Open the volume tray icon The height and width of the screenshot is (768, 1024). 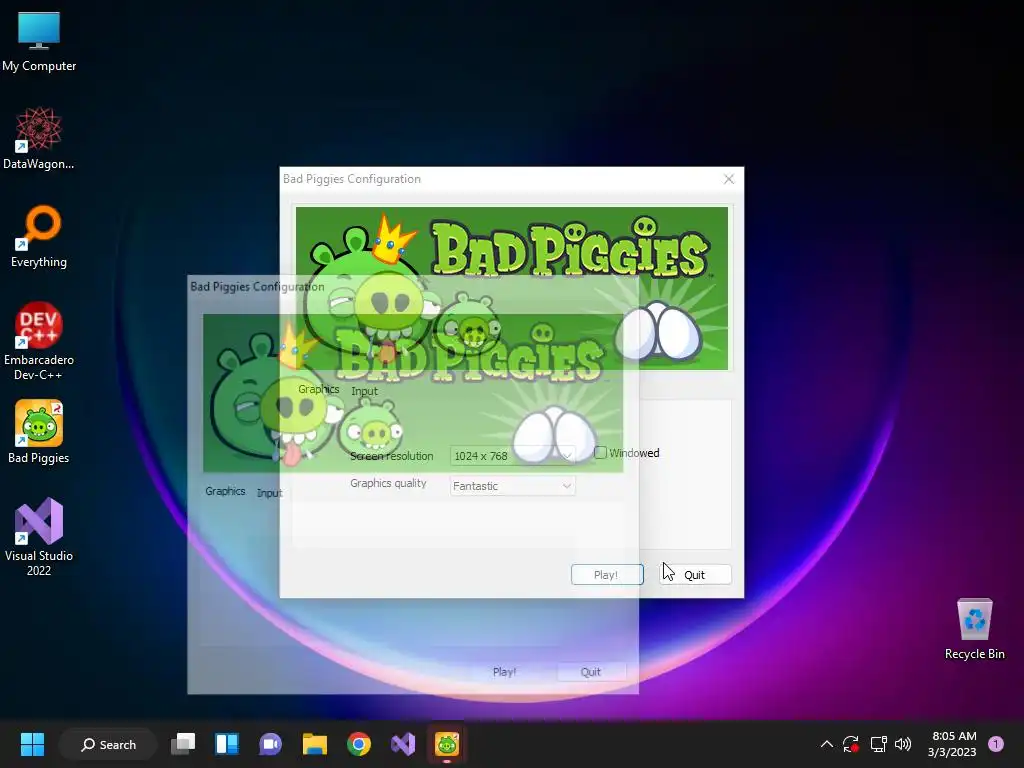click(903, 744)
